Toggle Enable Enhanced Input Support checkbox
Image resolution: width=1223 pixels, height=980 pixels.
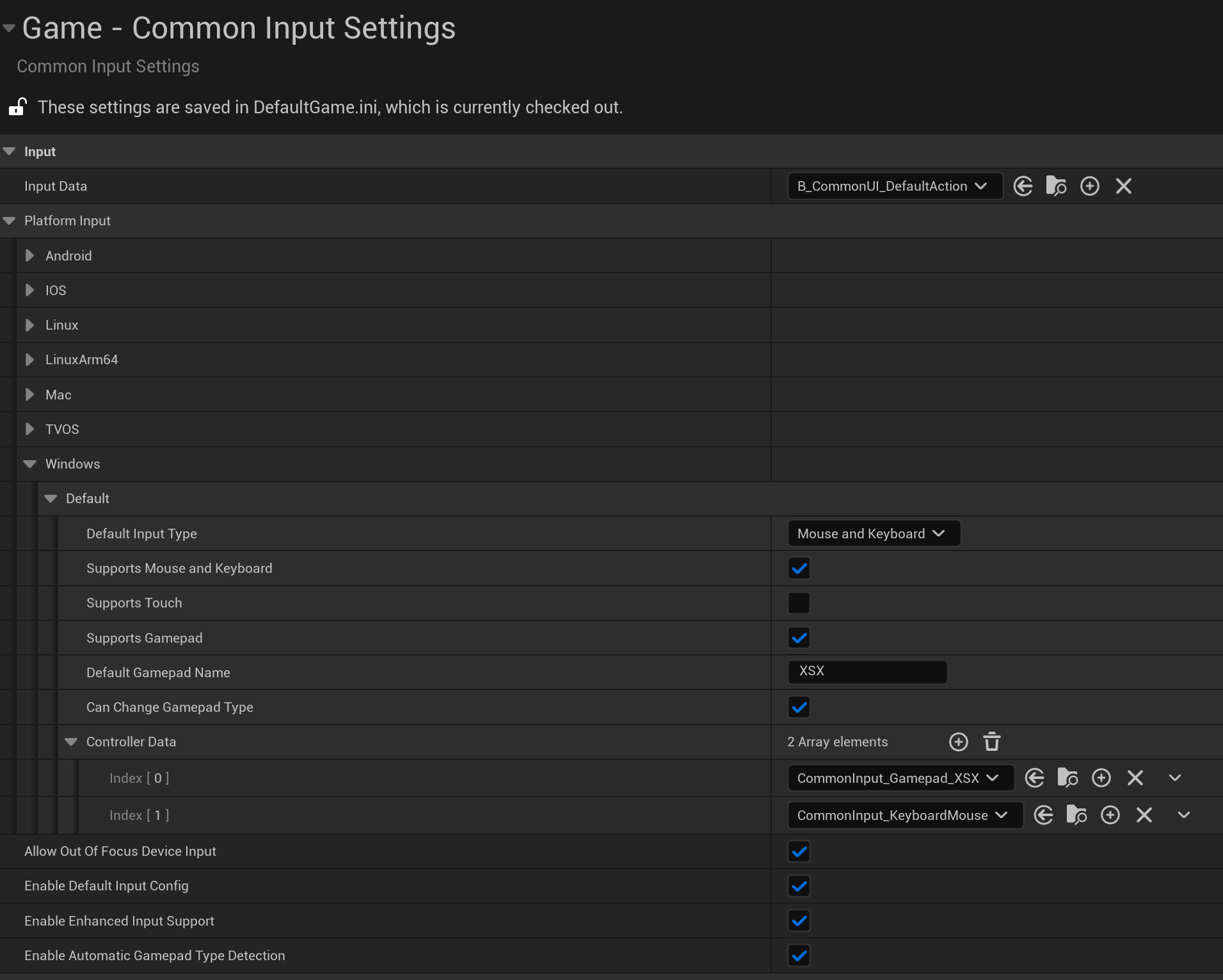[x=799, y=921]
